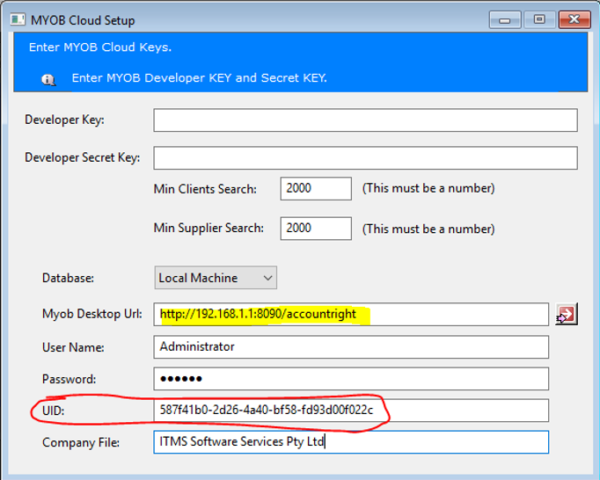Click the 'Database:' label
The height and width of the screenshot is (480, 600).
(x=68, y=277)
